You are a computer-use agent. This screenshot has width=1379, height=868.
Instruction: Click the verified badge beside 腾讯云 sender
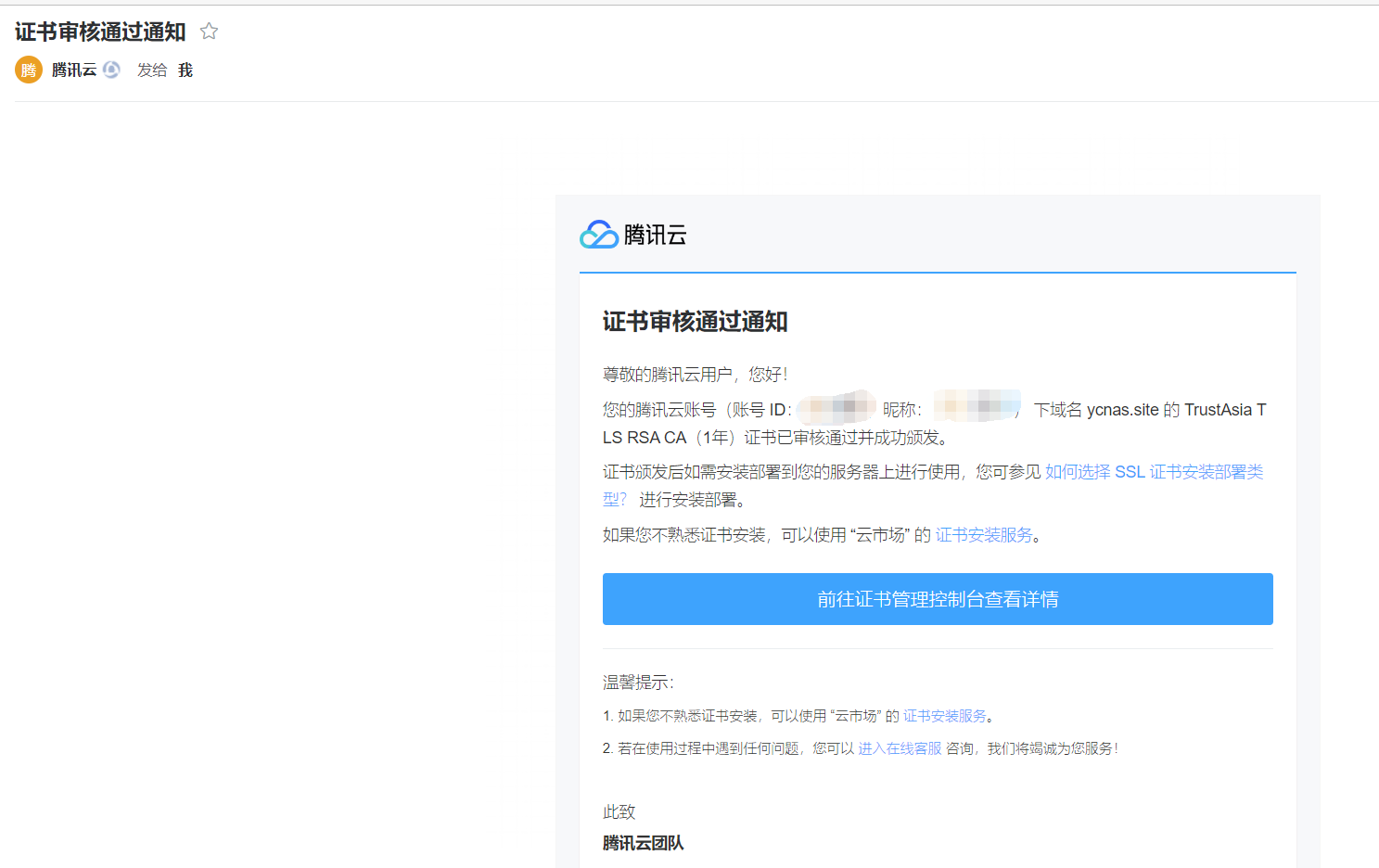tap(111, 70)
